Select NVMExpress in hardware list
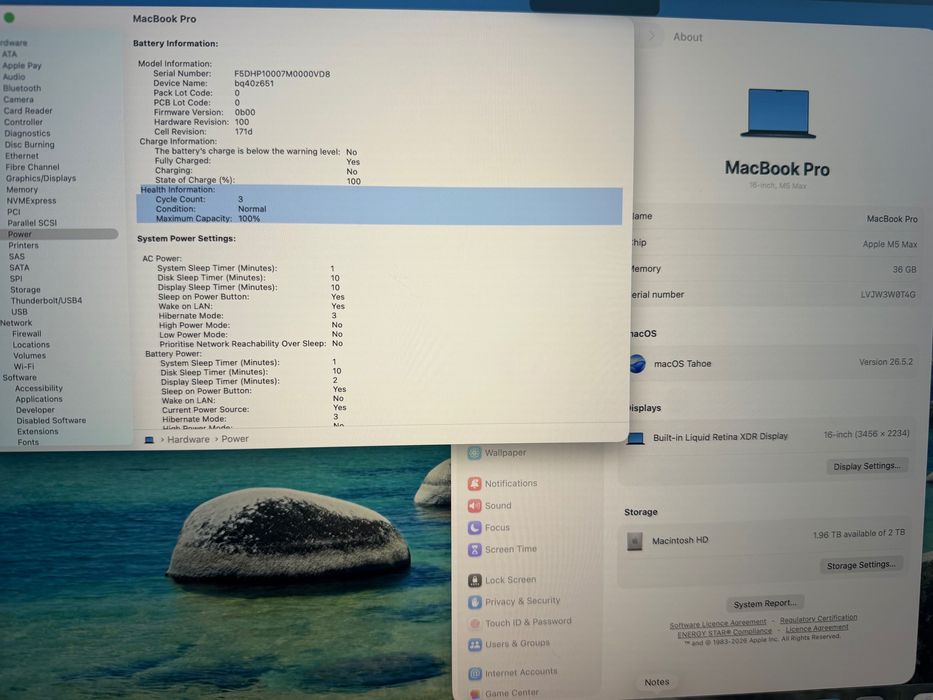 click(x=32, y=201)
